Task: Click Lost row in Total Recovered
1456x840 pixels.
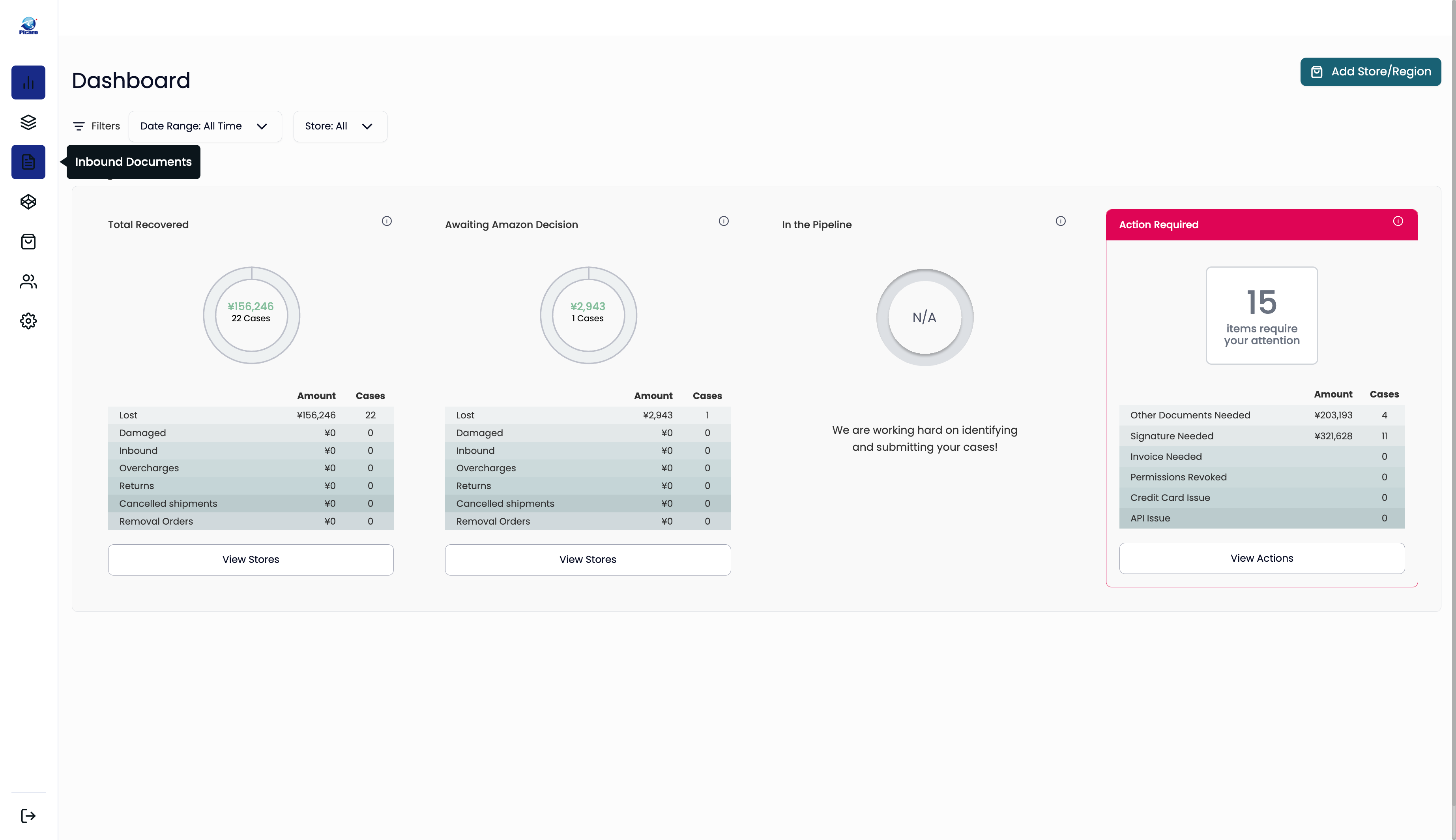Action: (251, 415)
